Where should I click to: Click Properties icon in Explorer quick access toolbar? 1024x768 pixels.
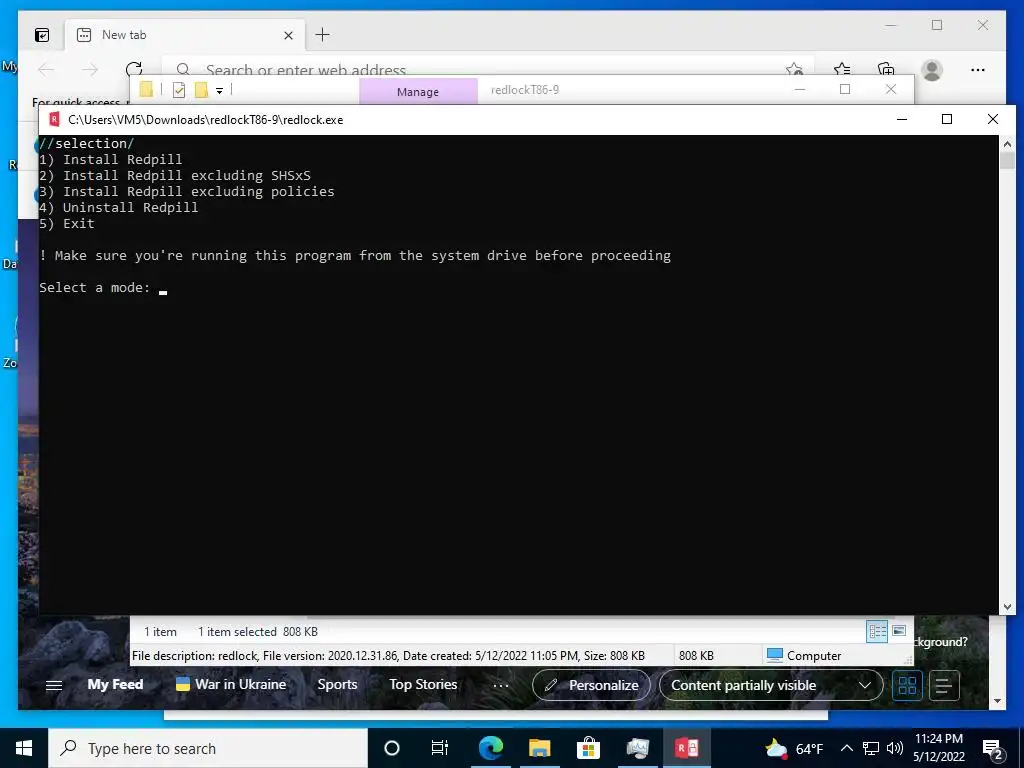click(178, 90)
